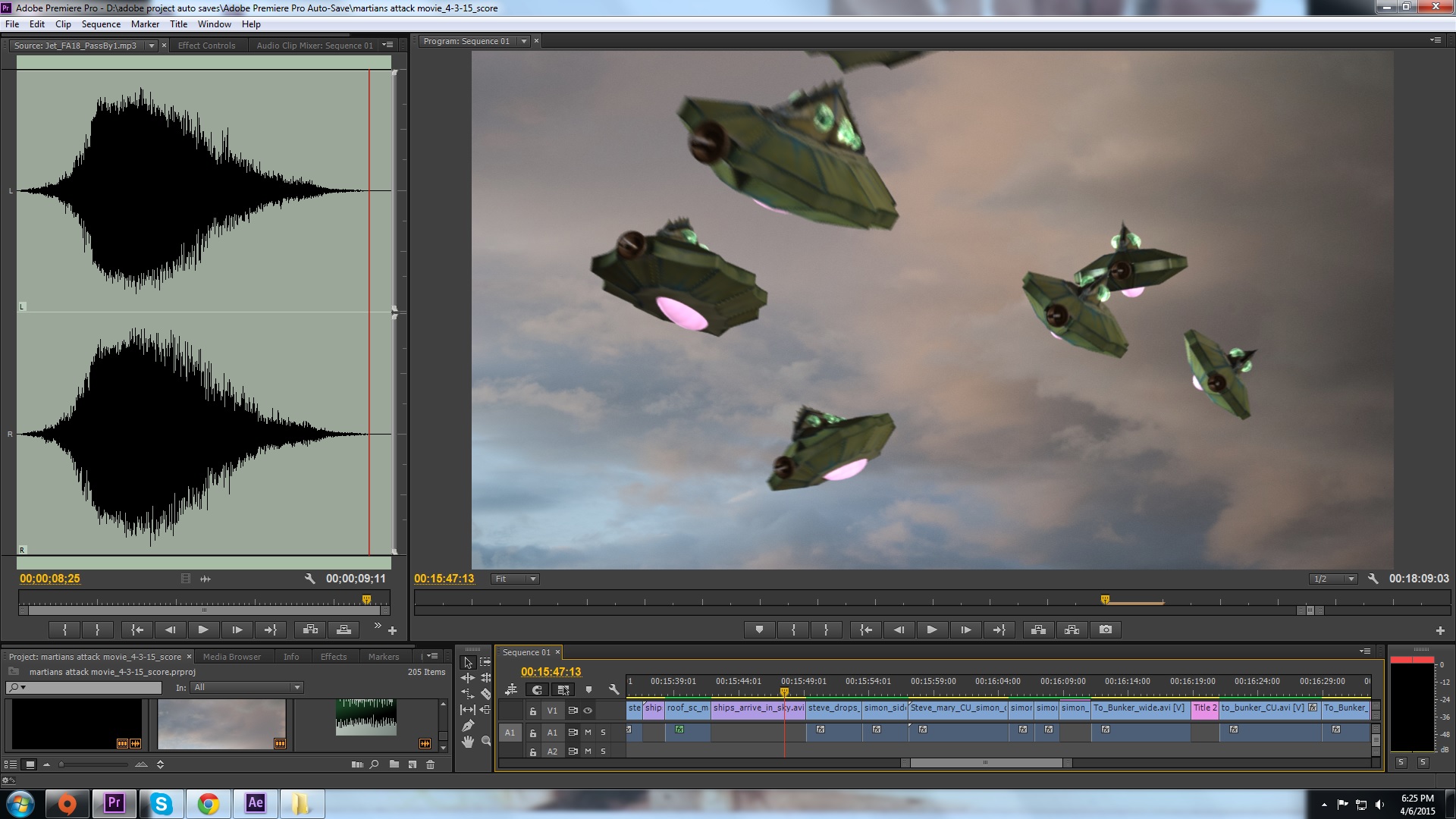The height and width of the screenshot is (819, 1456).
Task: Toggle nest sequences as individual clips
Action: click(x=511, y=689)
